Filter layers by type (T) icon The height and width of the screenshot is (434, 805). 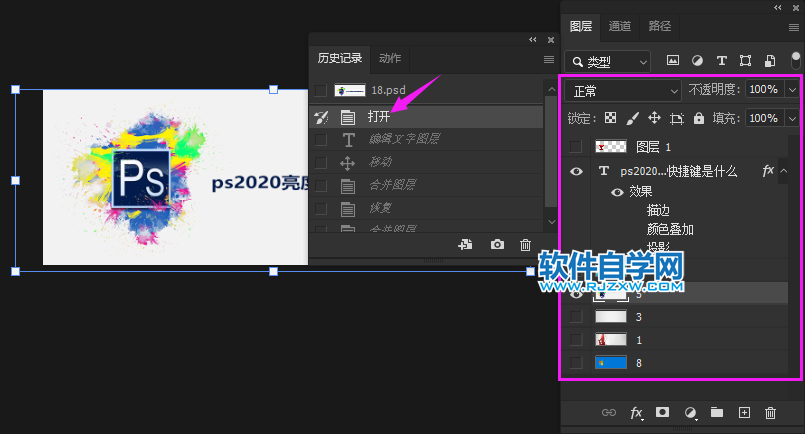(721, 61)
